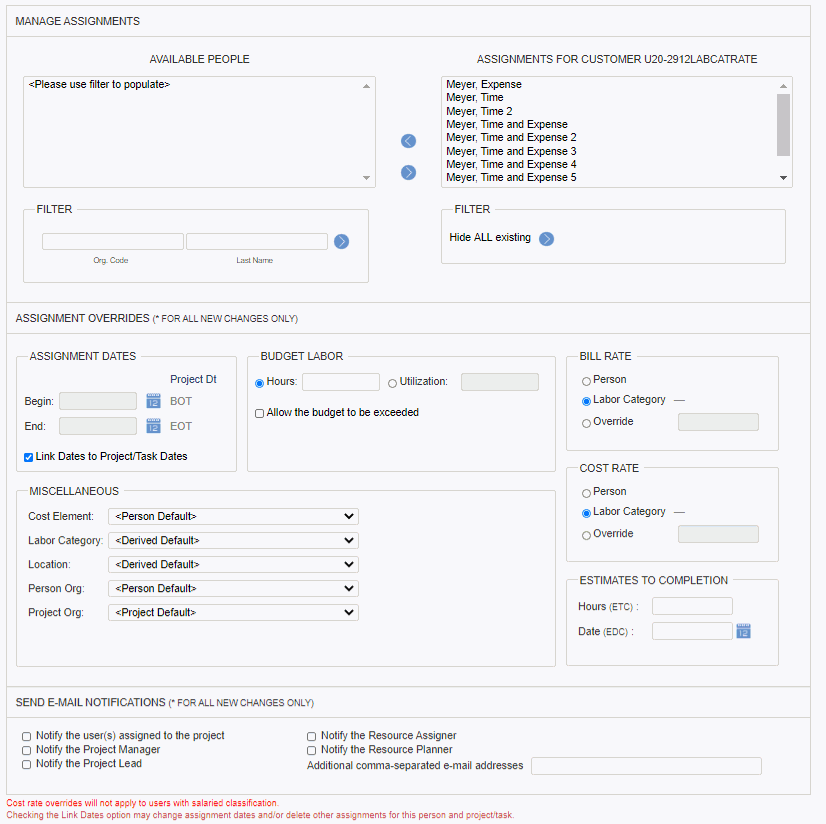826x824 pixels.
Task: Select 'Meyer, Time and Expense 4' assignment
Action: tap(511, 164)
